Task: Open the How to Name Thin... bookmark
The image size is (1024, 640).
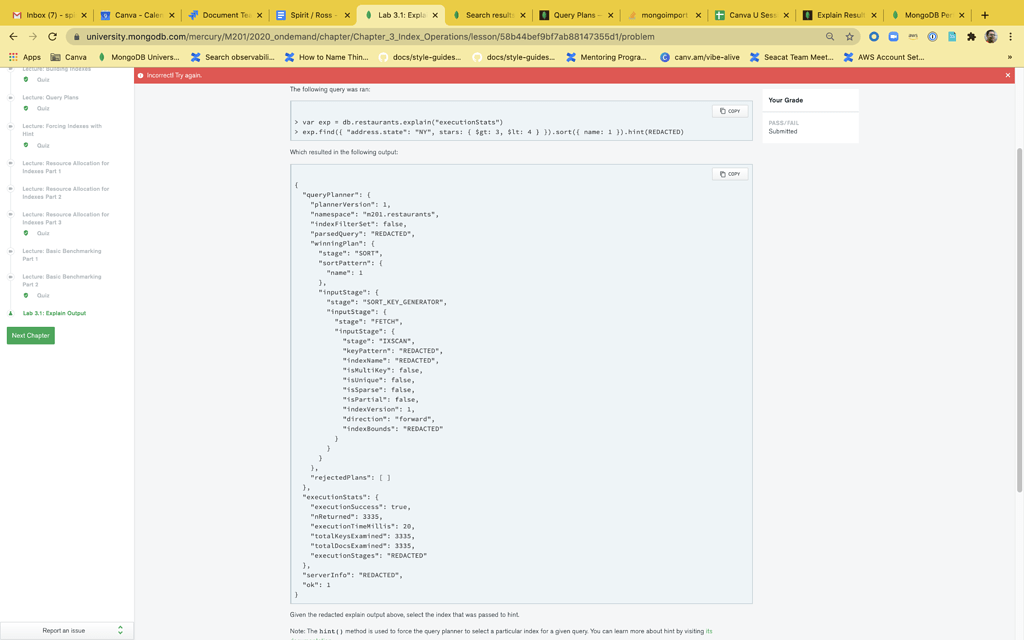Action: (327, 57)
